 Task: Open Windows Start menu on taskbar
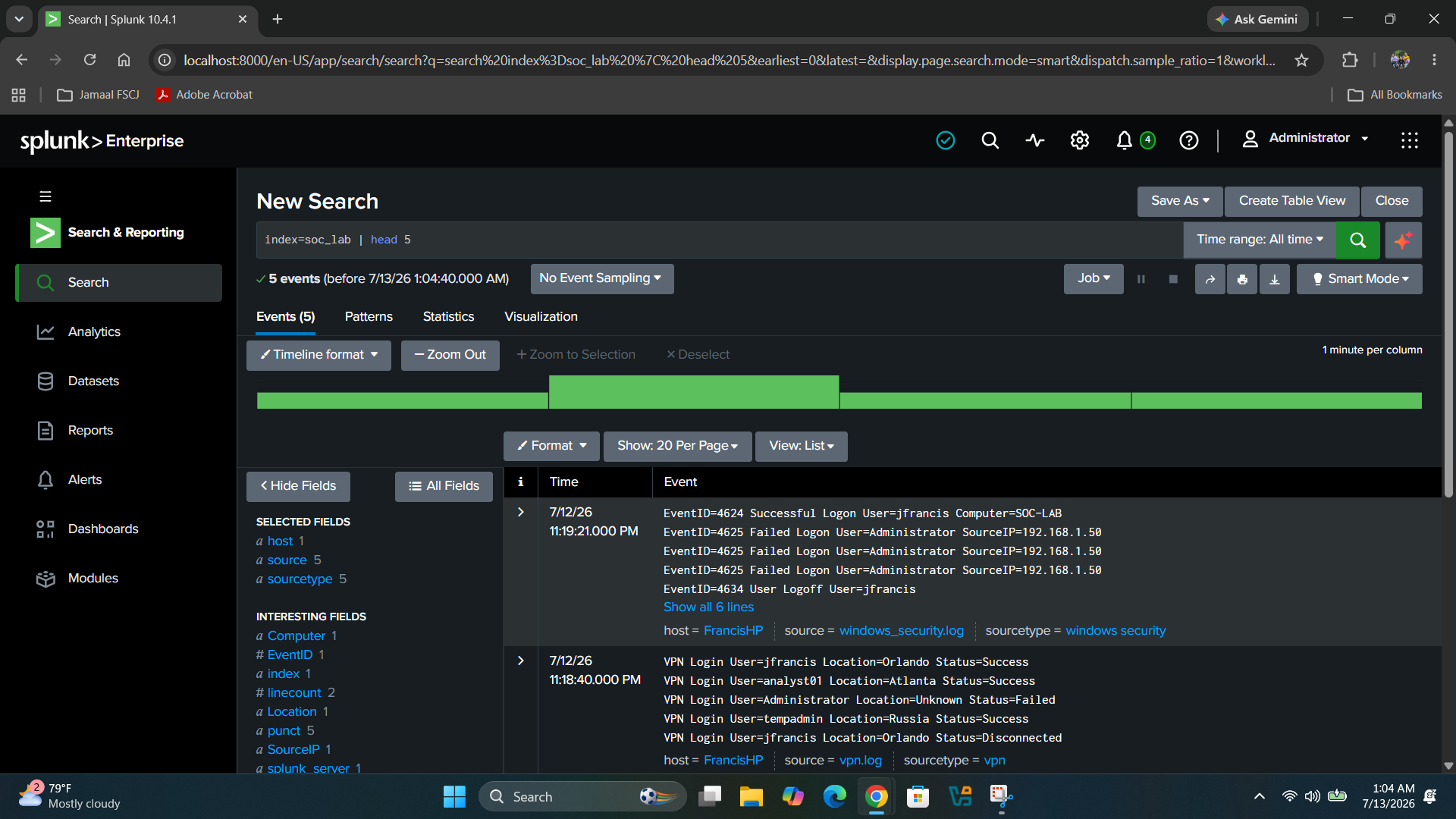[x=454, y=796]
